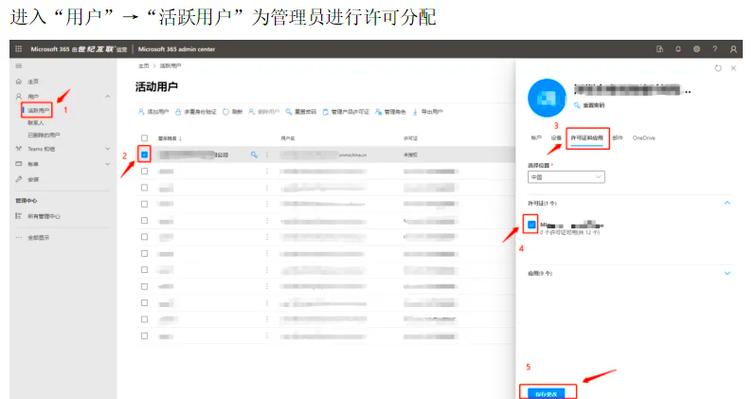Open the app launcher waffle icon
The height and width of the screenshot is (399, 756).
[x=18, y=49]
